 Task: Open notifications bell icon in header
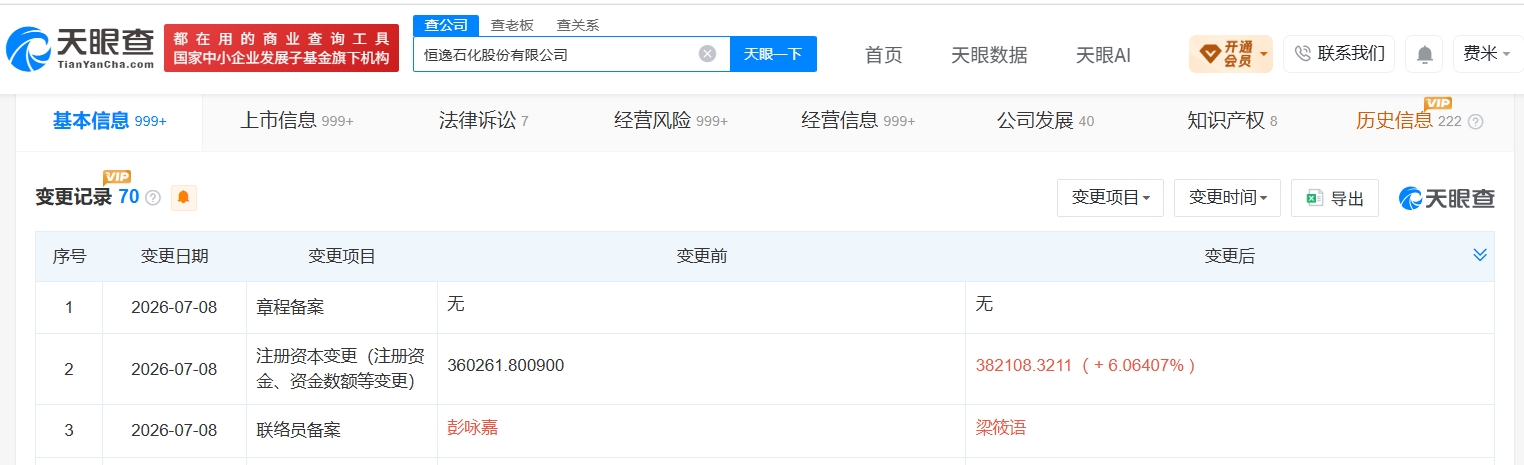[x=1424, y=54]
